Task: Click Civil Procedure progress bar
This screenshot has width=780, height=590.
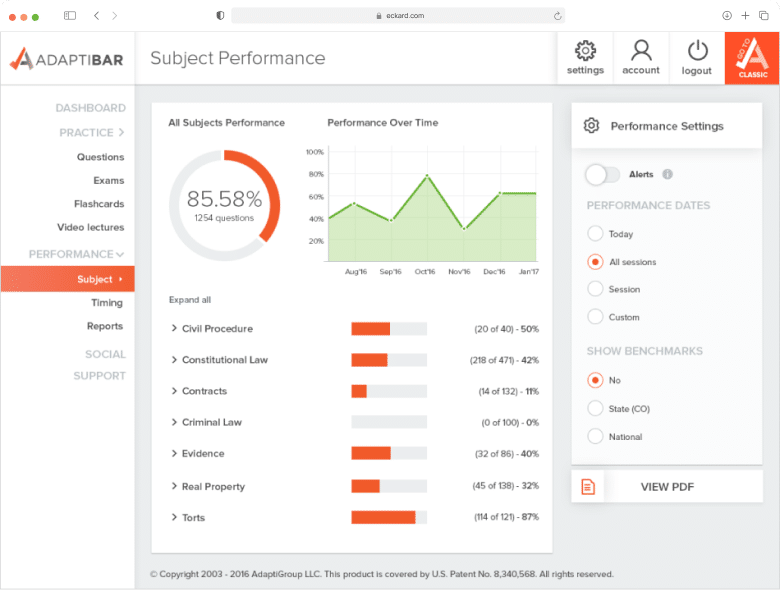Action: tap(389, 328)
